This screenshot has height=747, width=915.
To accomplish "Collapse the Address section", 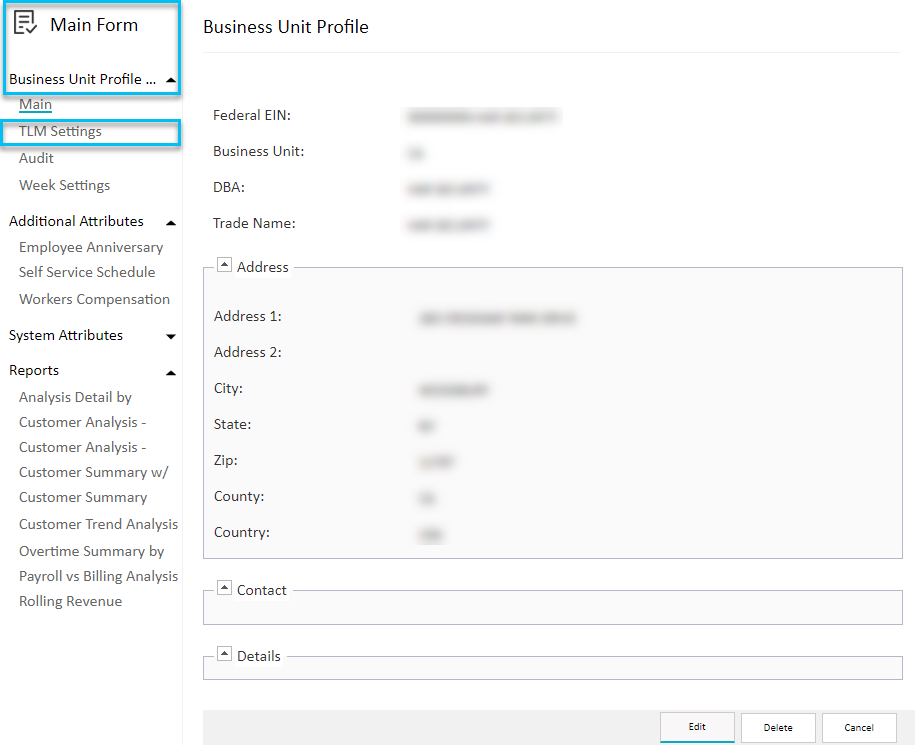I will click(224, 264).
